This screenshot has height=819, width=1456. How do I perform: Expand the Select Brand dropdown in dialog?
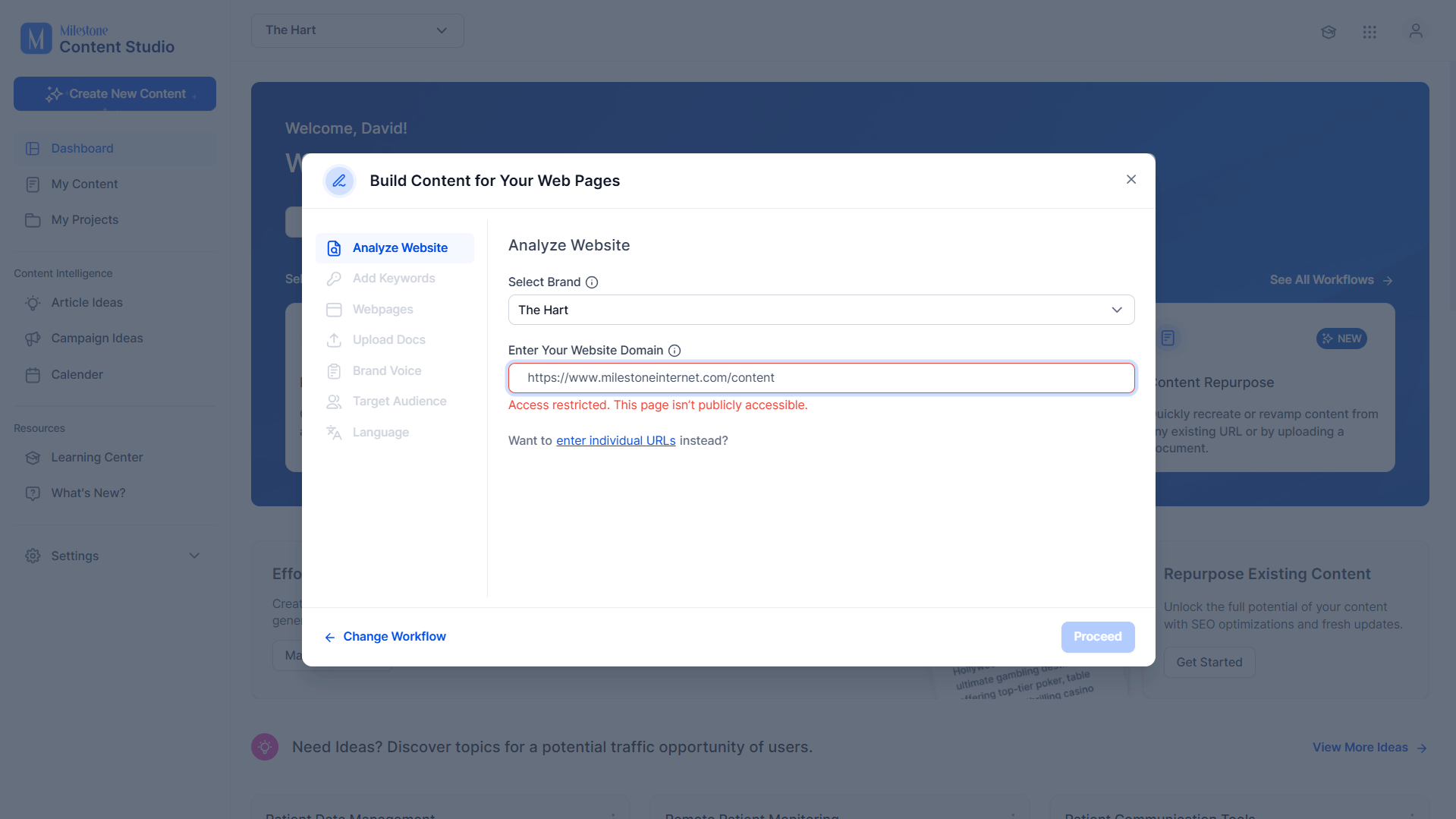(821, 310)
